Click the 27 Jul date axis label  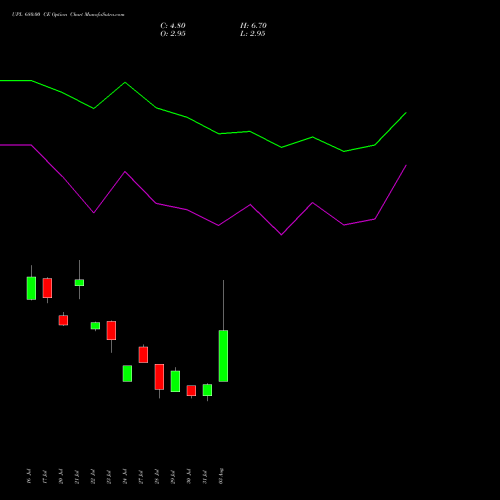(141, 476)
